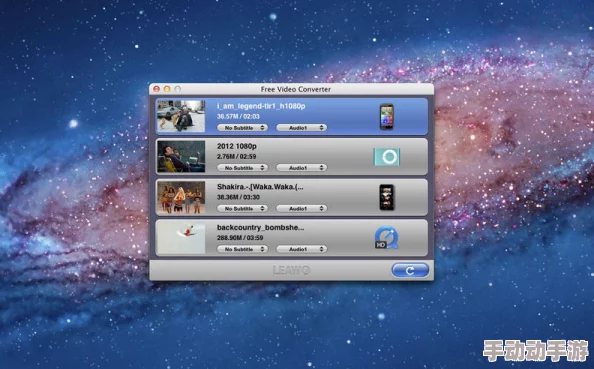Select the 2012 1080p video thumbnail

coord(181,156)
